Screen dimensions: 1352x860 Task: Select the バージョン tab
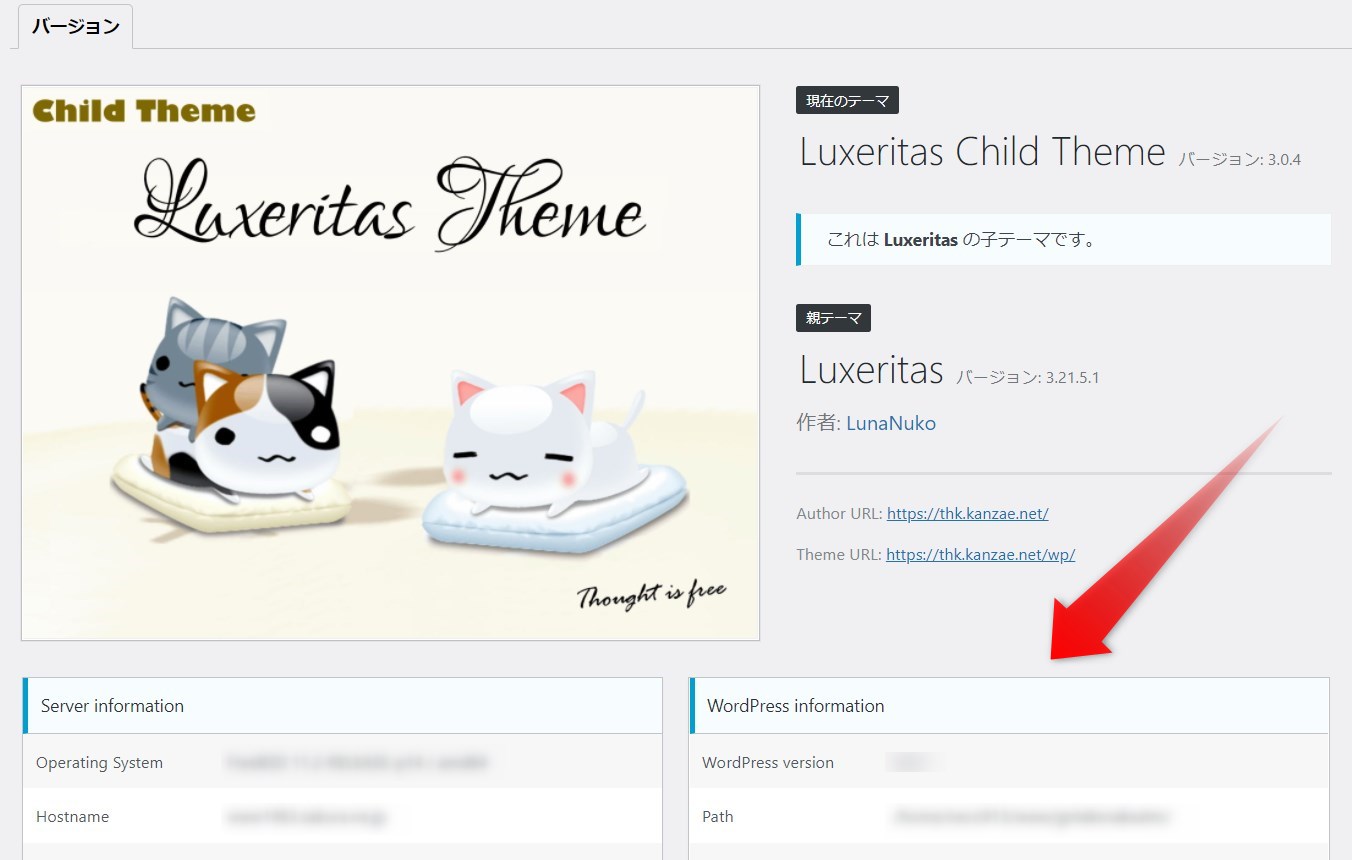(75, 27)
